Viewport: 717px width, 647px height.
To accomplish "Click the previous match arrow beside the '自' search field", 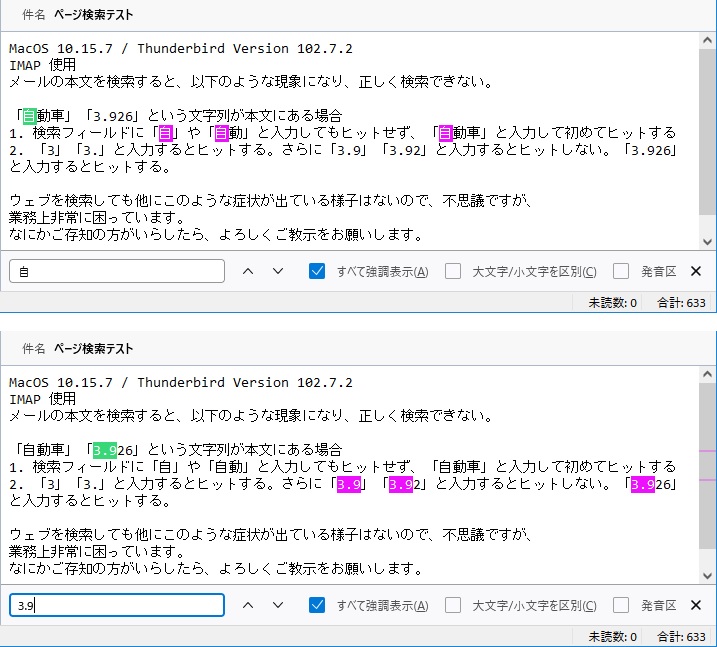I will point(249,271).
